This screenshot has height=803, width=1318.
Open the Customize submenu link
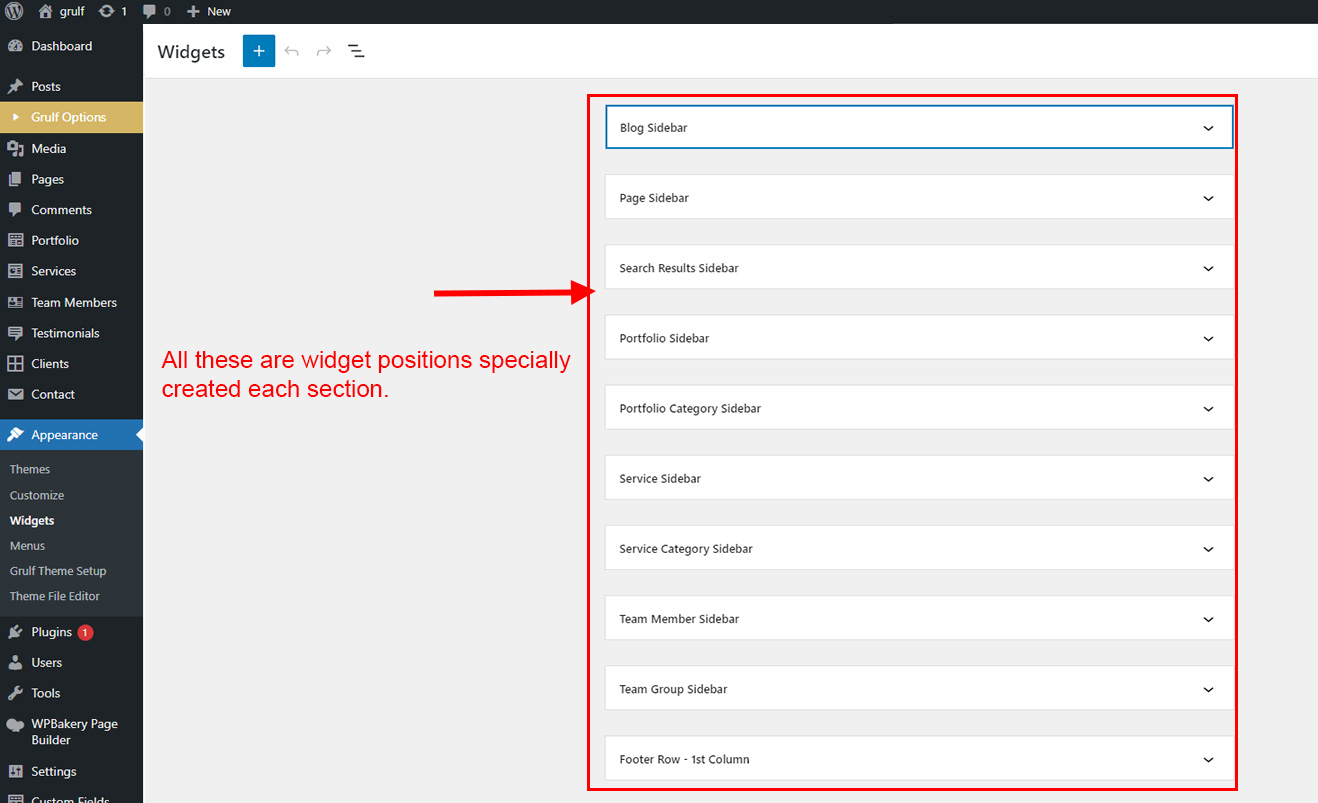point(37,495)
